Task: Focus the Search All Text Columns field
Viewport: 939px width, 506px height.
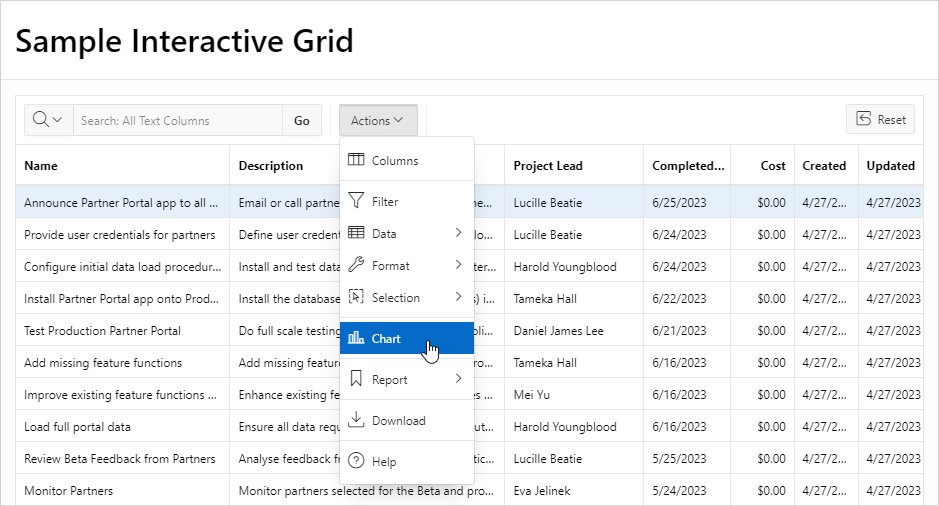Action: pyautogui.click(x=178, y=120)
